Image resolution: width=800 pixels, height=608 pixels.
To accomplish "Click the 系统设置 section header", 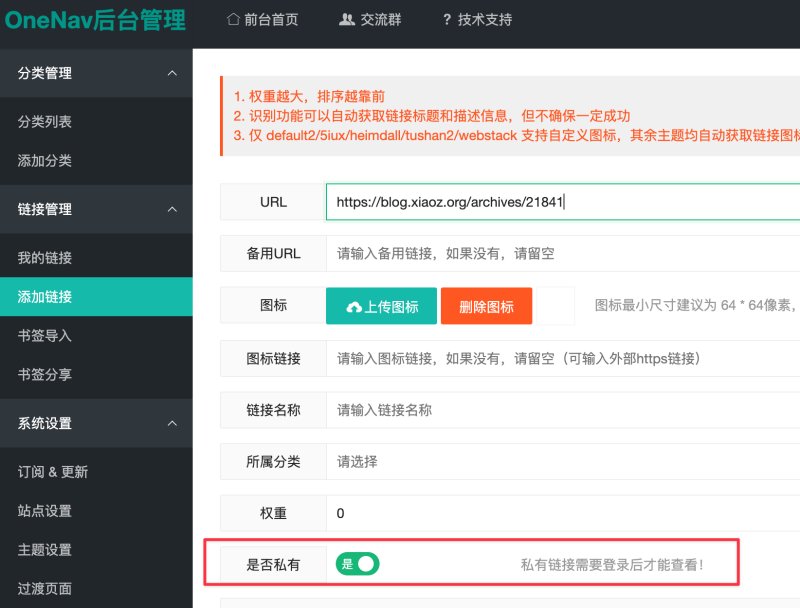I will pos(96,423).
